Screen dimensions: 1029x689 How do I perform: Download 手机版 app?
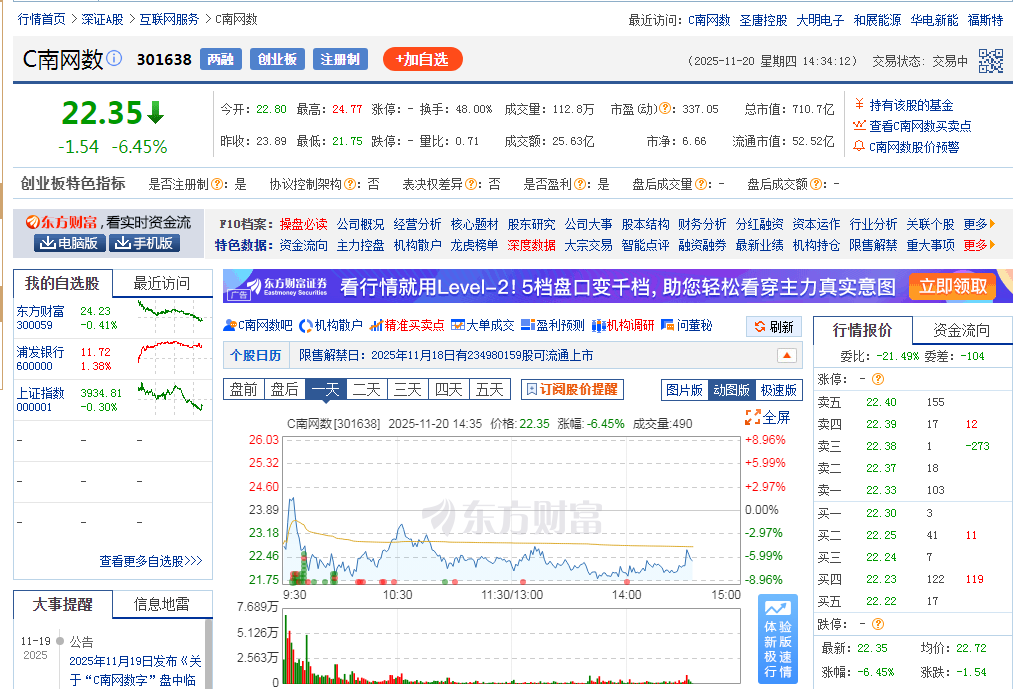coord(144,243)
